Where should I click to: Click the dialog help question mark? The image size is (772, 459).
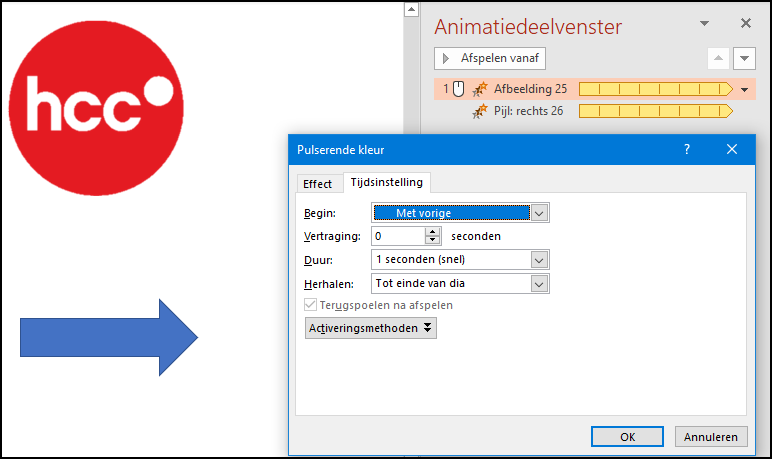click(687, 149)
